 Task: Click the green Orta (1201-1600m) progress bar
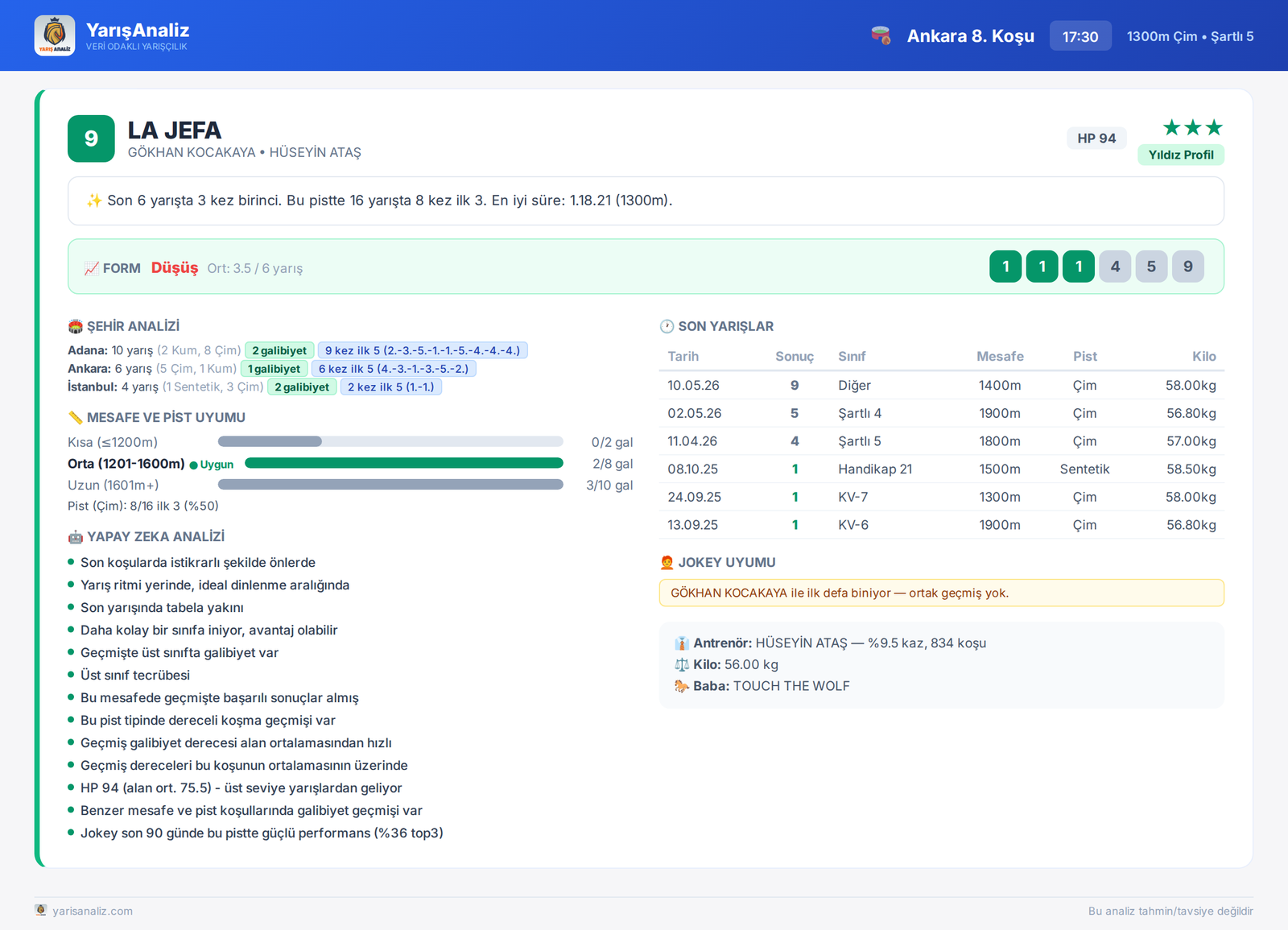(x=404, y=463)
